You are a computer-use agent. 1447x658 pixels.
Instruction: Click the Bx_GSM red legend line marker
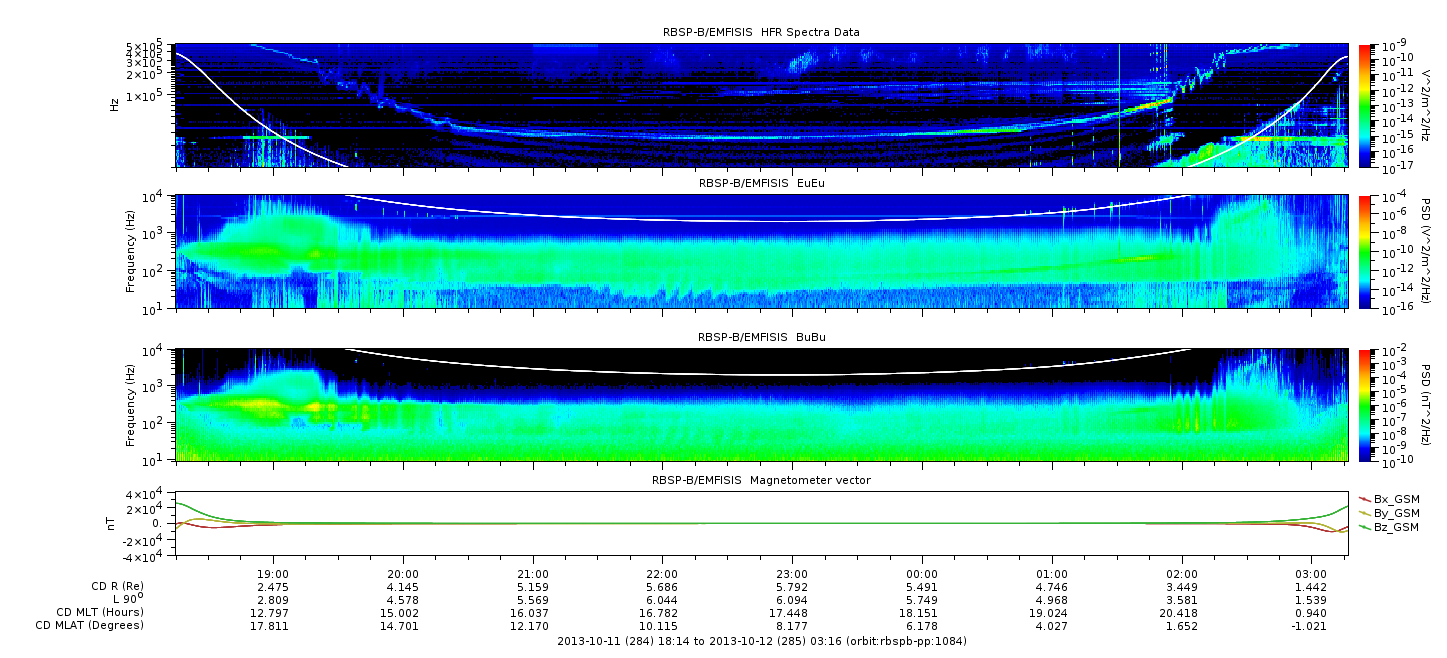pyautogui.click(x=1365, y=499)
